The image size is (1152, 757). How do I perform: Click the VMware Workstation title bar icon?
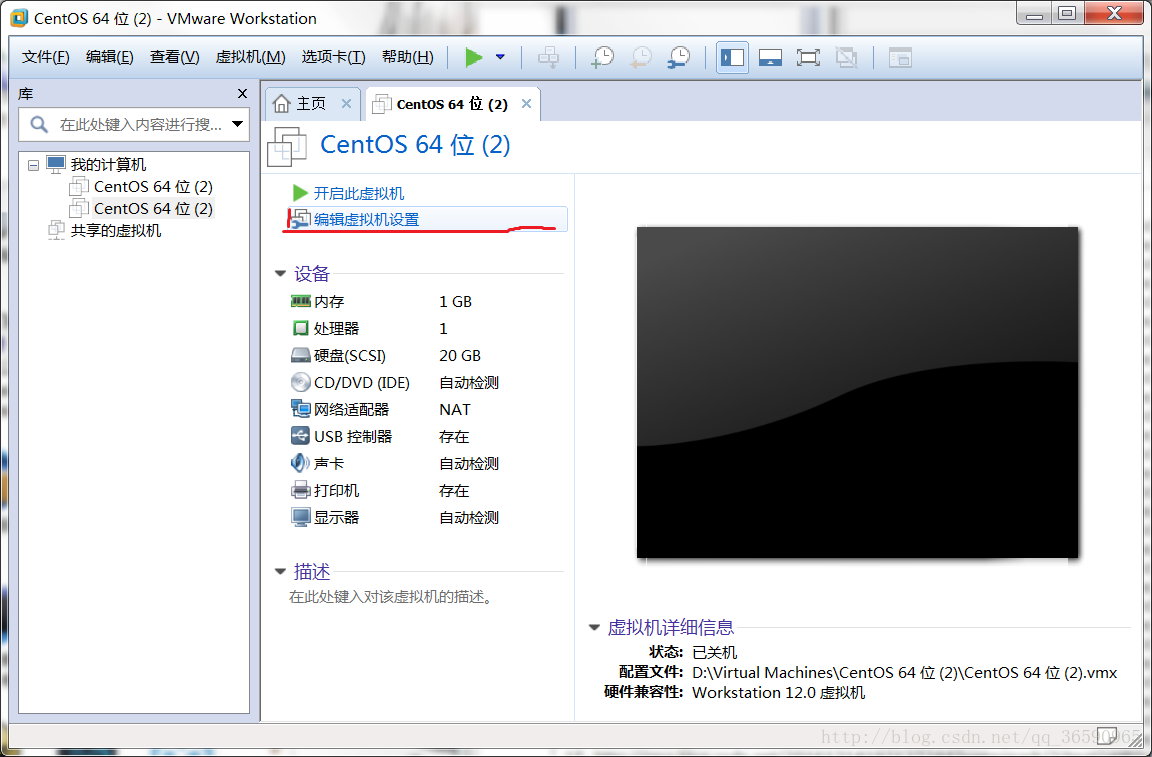pos(19,18)
